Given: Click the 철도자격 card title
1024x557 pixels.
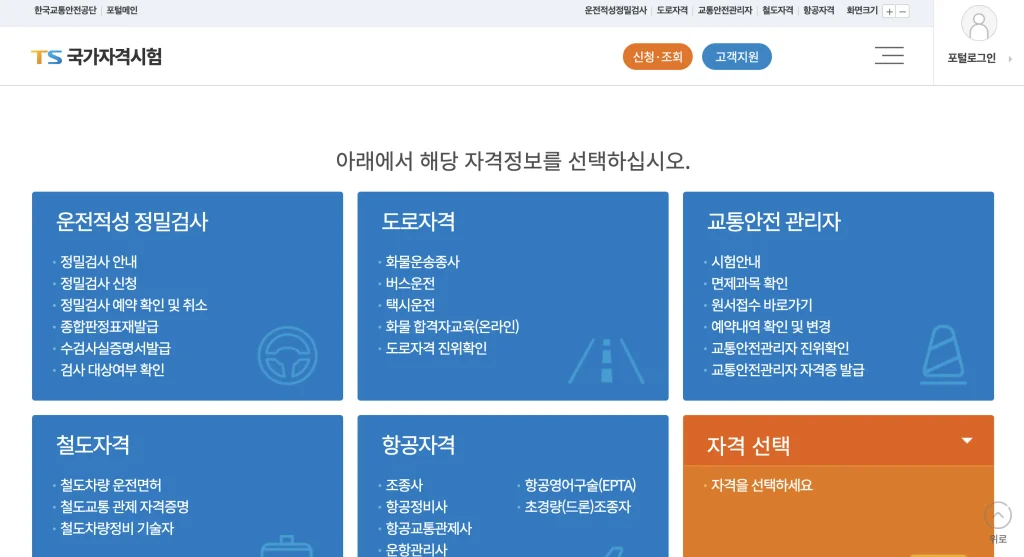Looking at the screenshot, I should click(x=93, y=445).
